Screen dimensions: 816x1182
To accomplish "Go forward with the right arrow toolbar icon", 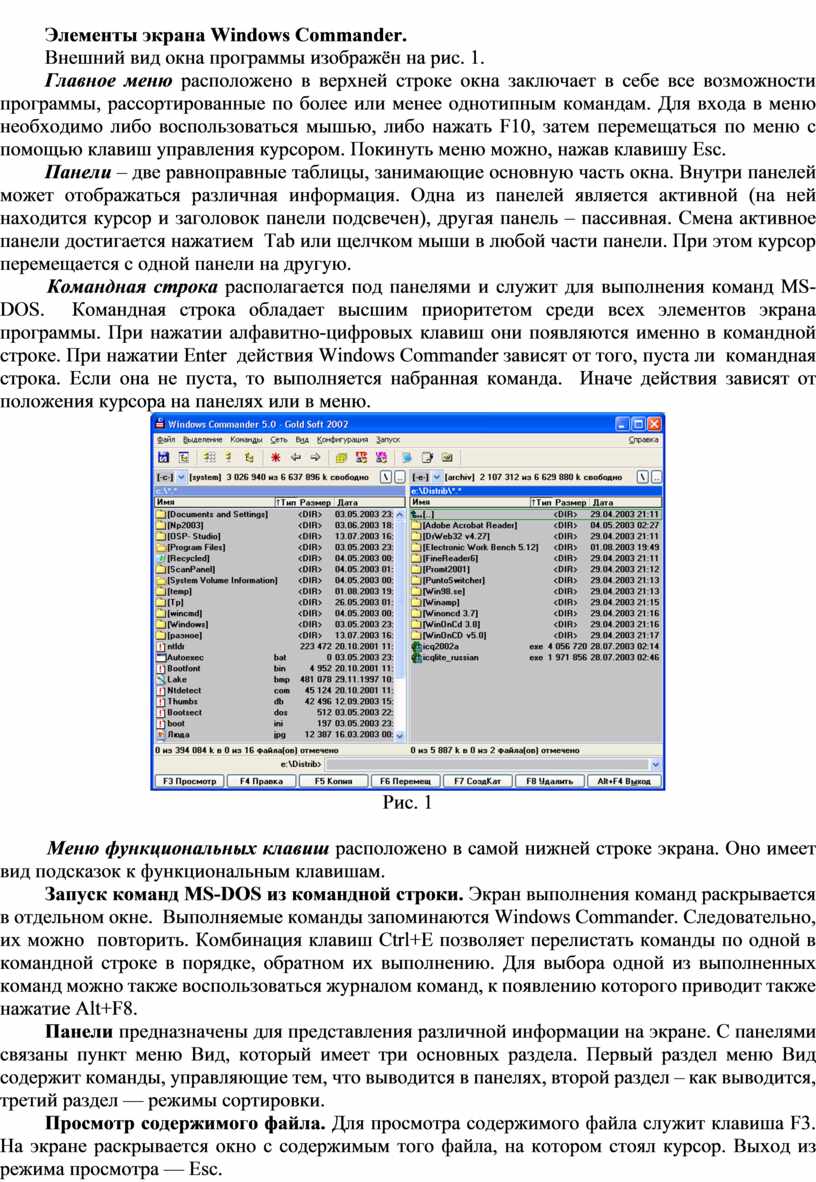I will [x=314, y=457].
